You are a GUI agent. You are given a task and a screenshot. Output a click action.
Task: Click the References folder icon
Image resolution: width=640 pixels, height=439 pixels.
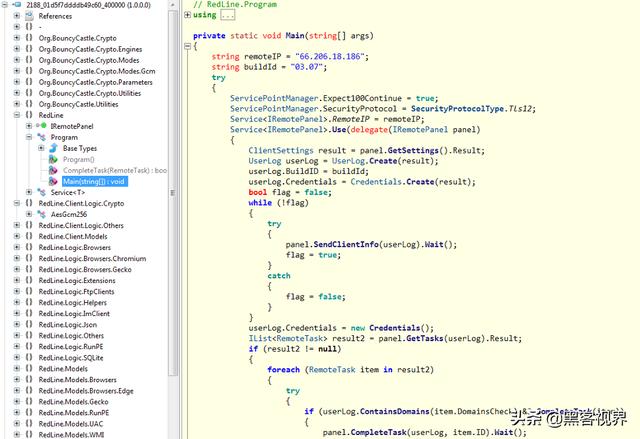point(29,16)
